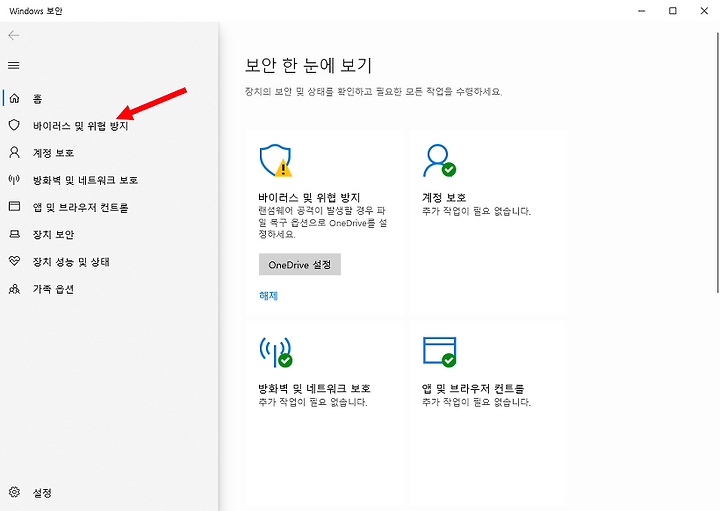This screenshot has height=511, width=720.
Task: Click the firewall antenna icon card
Action: click(x=276, y=352)
